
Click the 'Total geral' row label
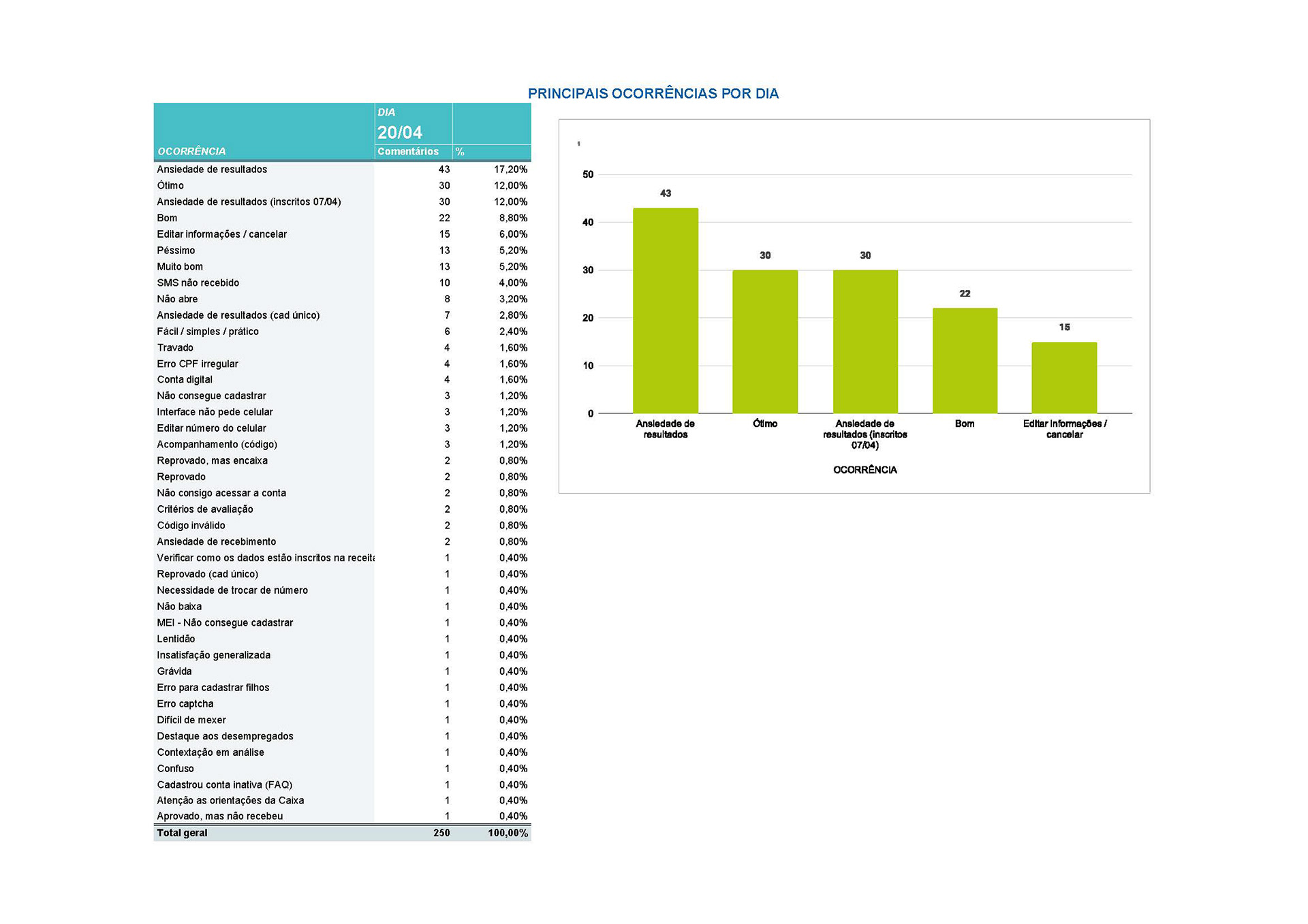(x=182, y=833)
